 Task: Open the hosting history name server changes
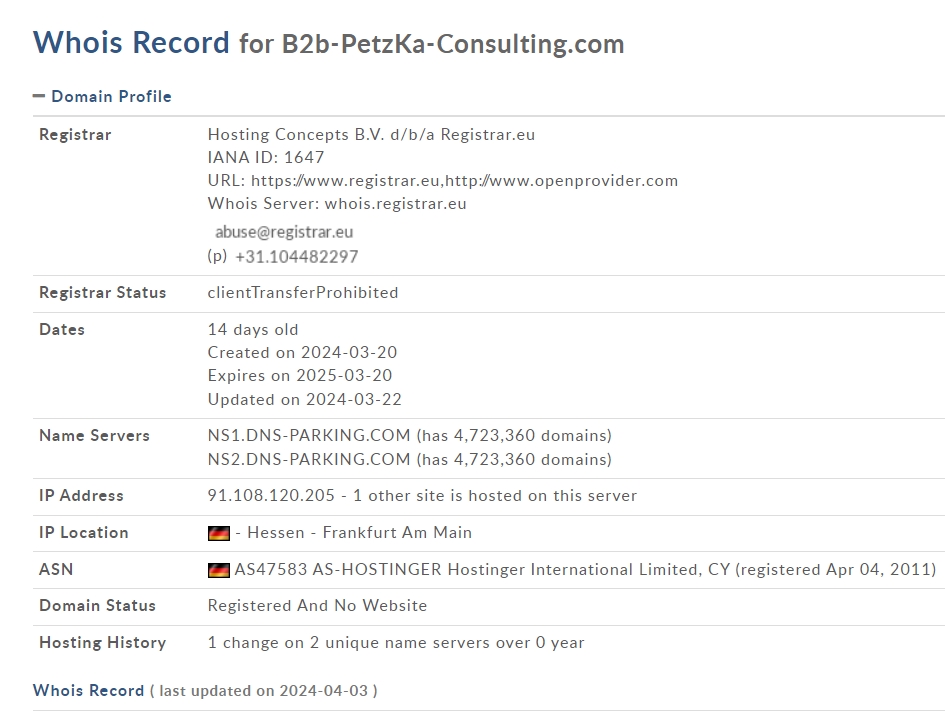pyautogui.click(x=396, y=643)
